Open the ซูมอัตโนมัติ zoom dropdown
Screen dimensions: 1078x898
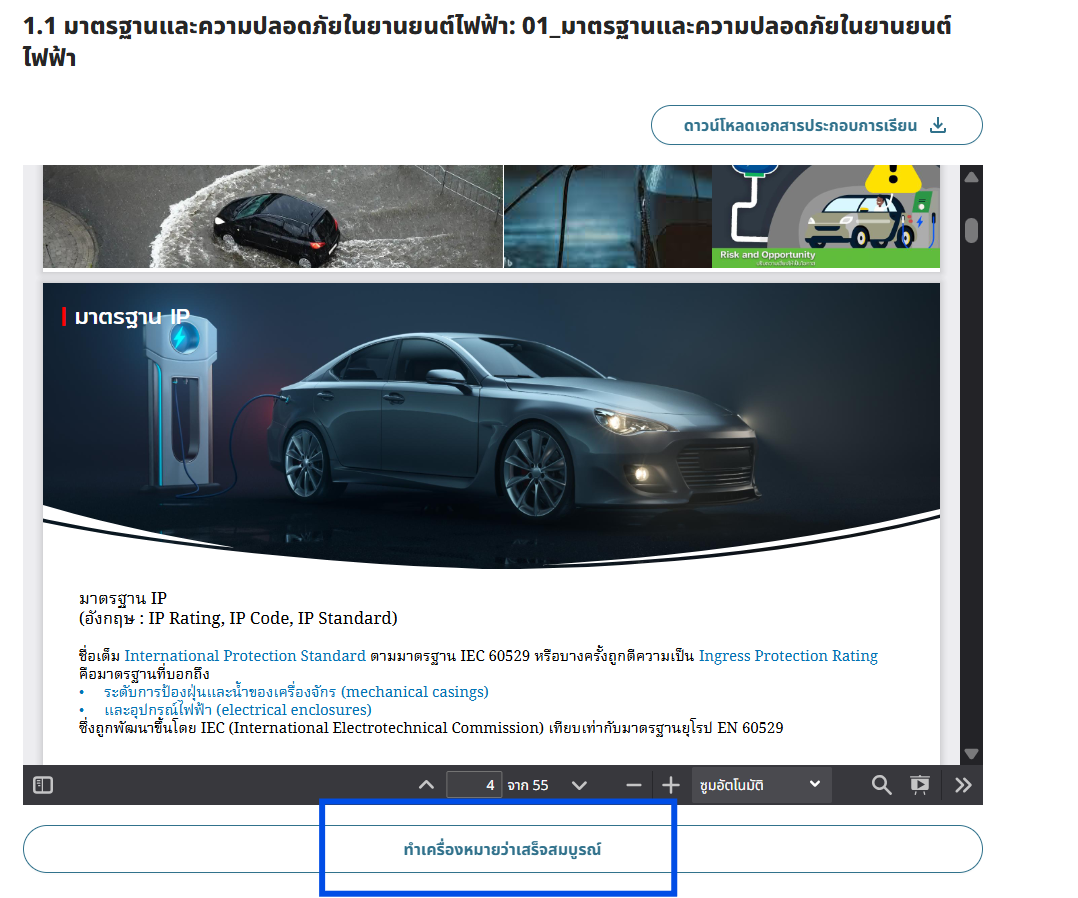point(761,785)
